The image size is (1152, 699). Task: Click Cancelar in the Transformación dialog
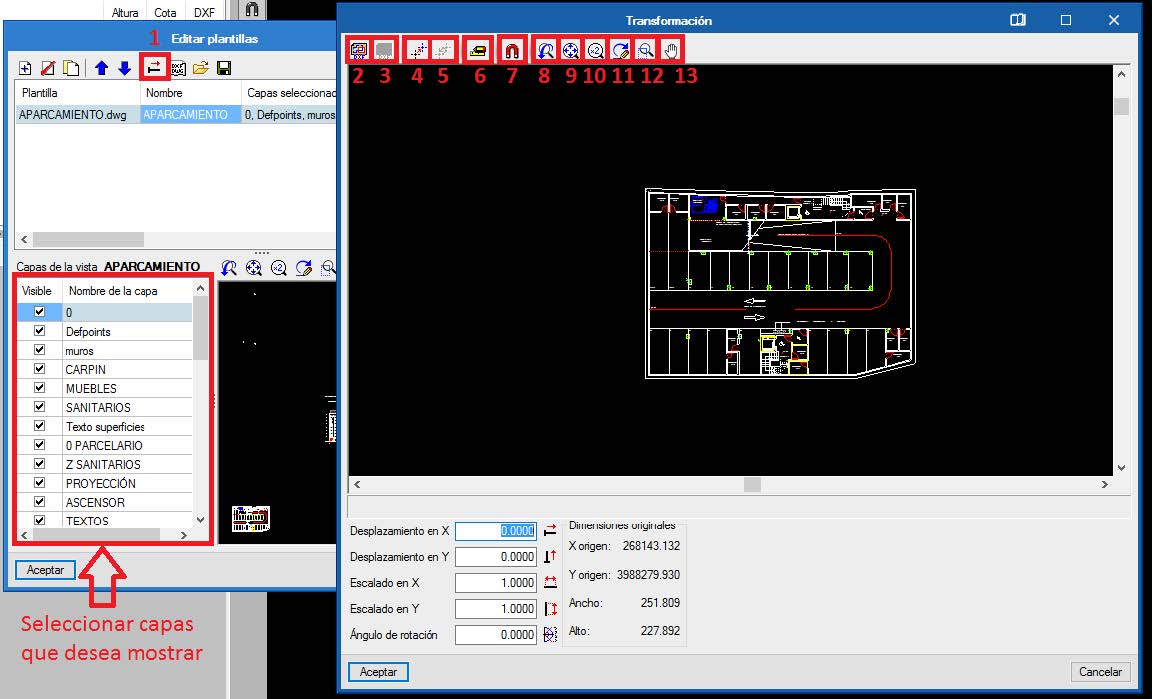click(1101, 672)
